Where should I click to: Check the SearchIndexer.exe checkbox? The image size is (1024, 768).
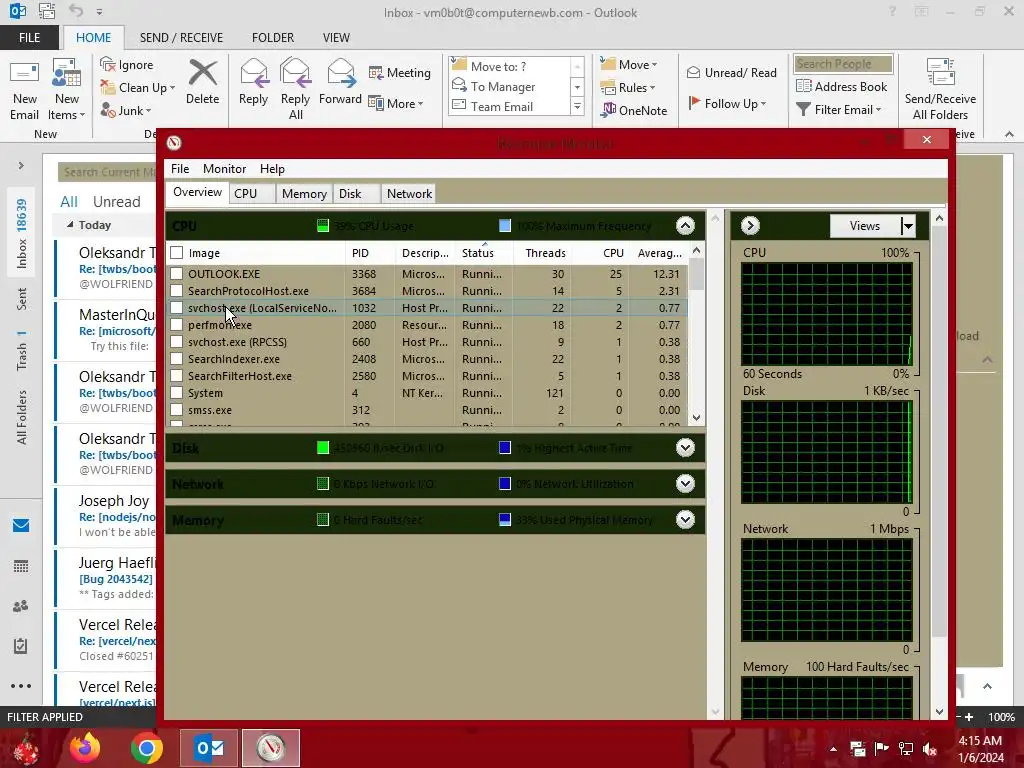coord(176,359)
